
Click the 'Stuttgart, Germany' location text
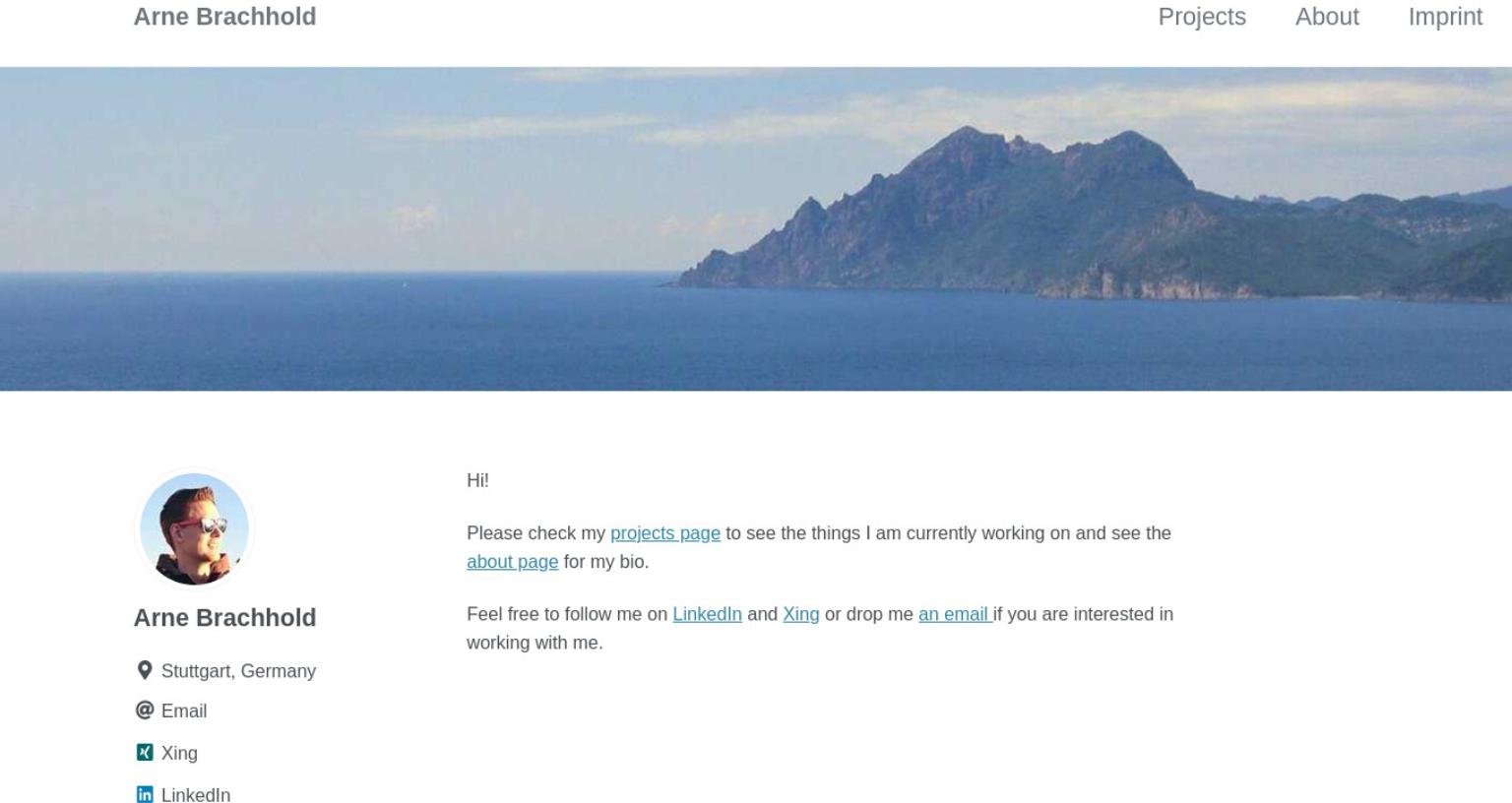coord(238,670)
